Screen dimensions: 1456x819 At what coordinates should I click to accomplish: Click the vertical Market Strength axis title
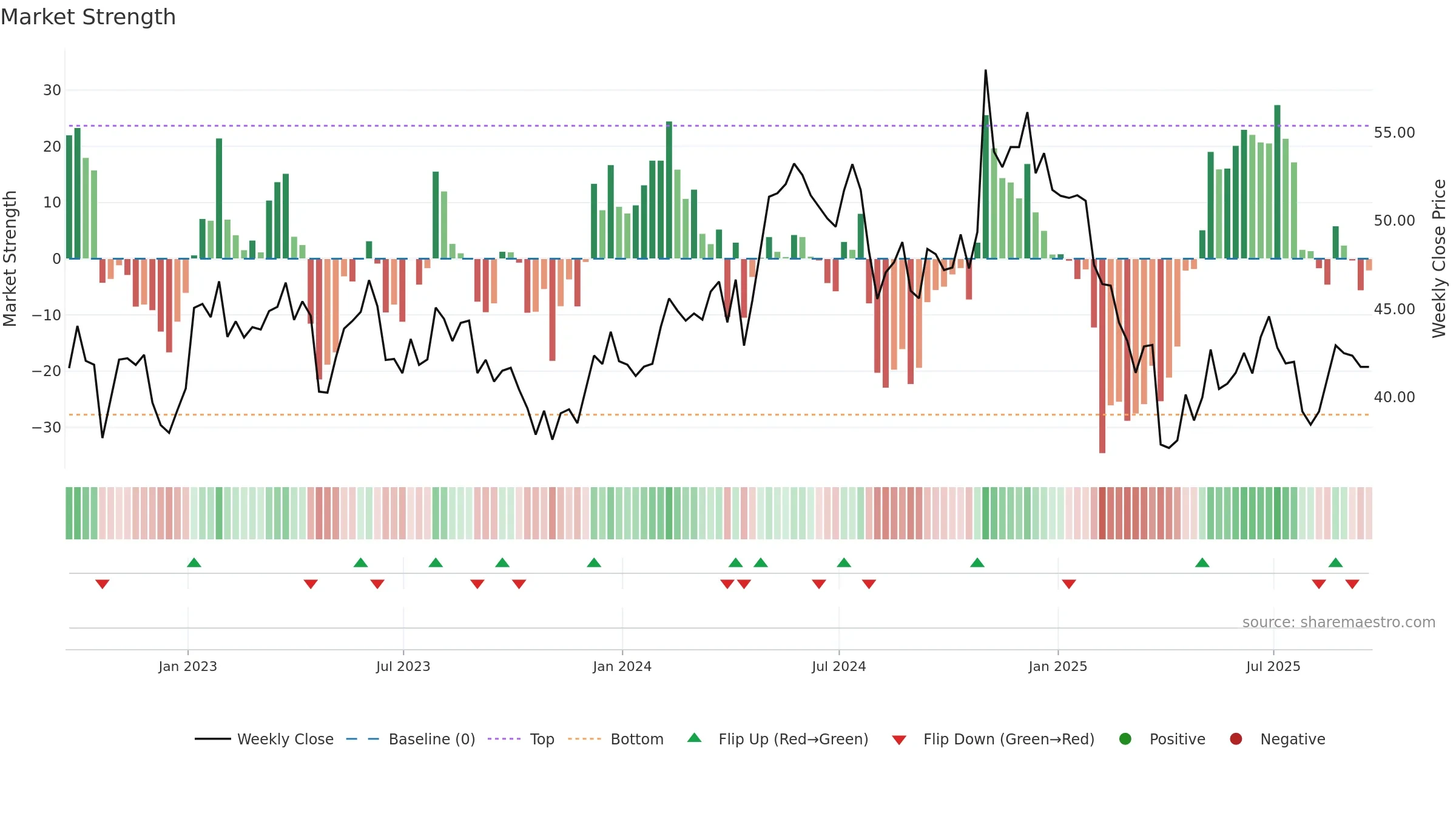[10, 258]
